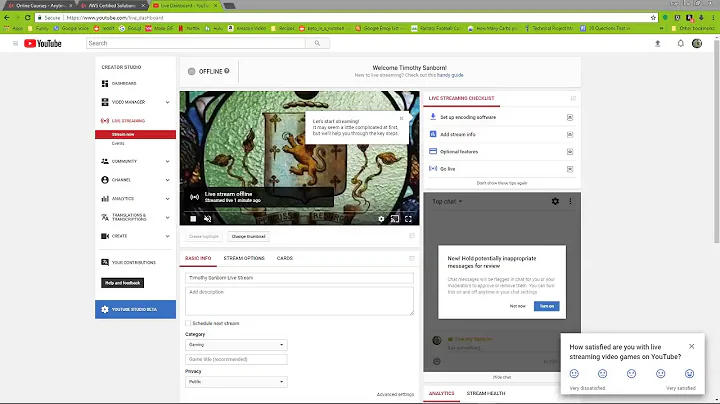Stop playback in the video player
The width and height of the screenshot is (720, 404).
pyautogui.click(x=193, y=219)
